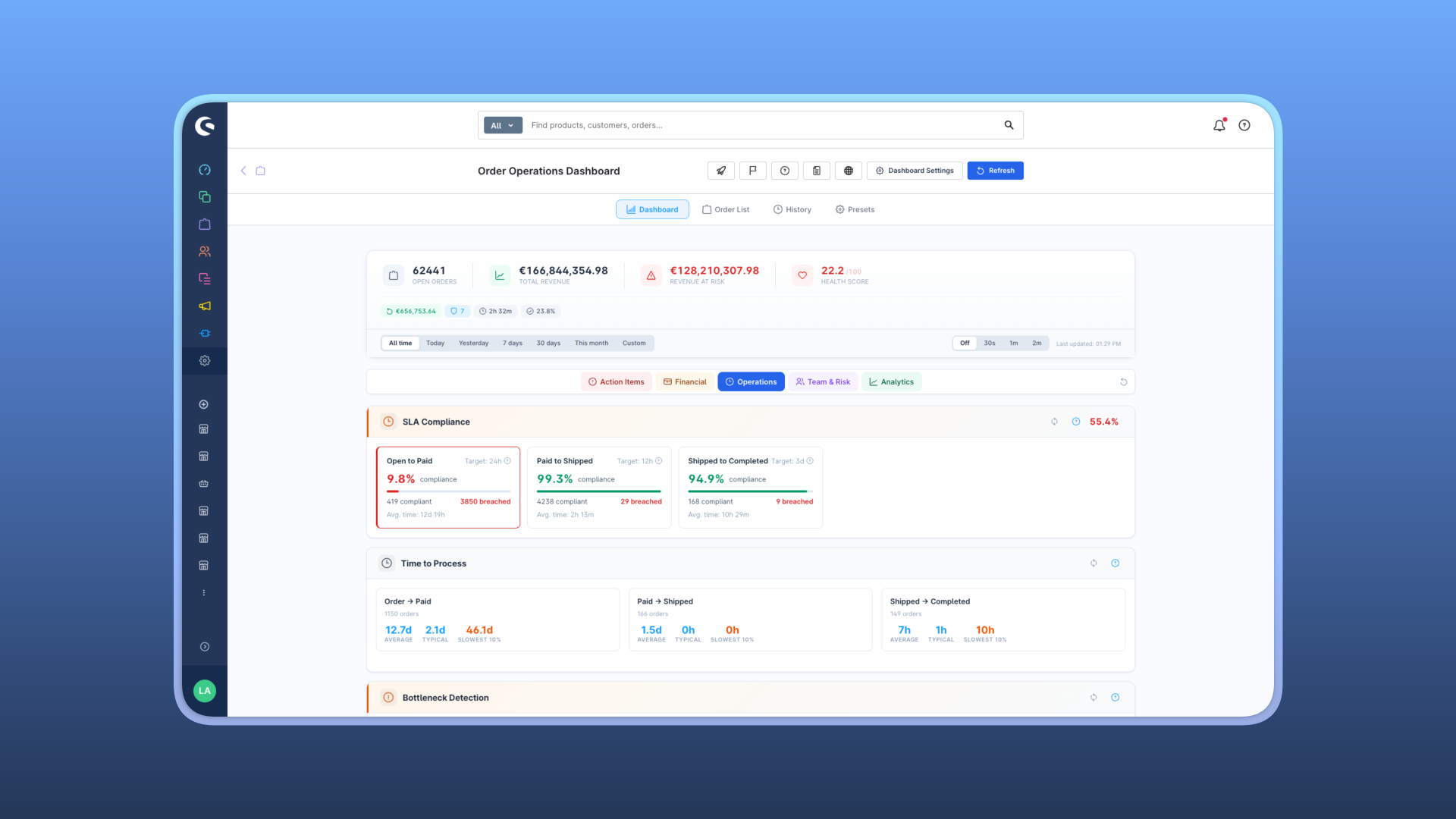
Task: Click the Order → Paid processing card
Action: (x=497, y=620)
